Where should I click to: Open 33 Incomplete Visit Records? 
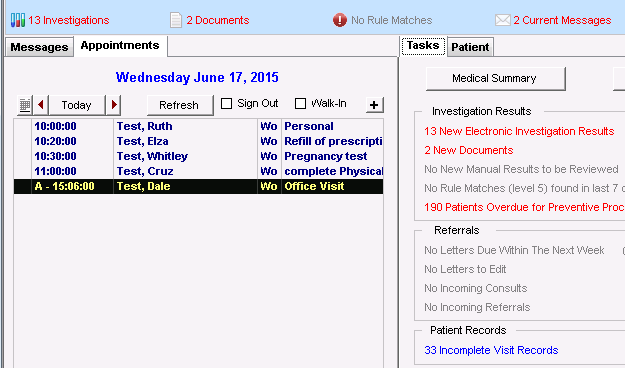click(x=491, y=350)
